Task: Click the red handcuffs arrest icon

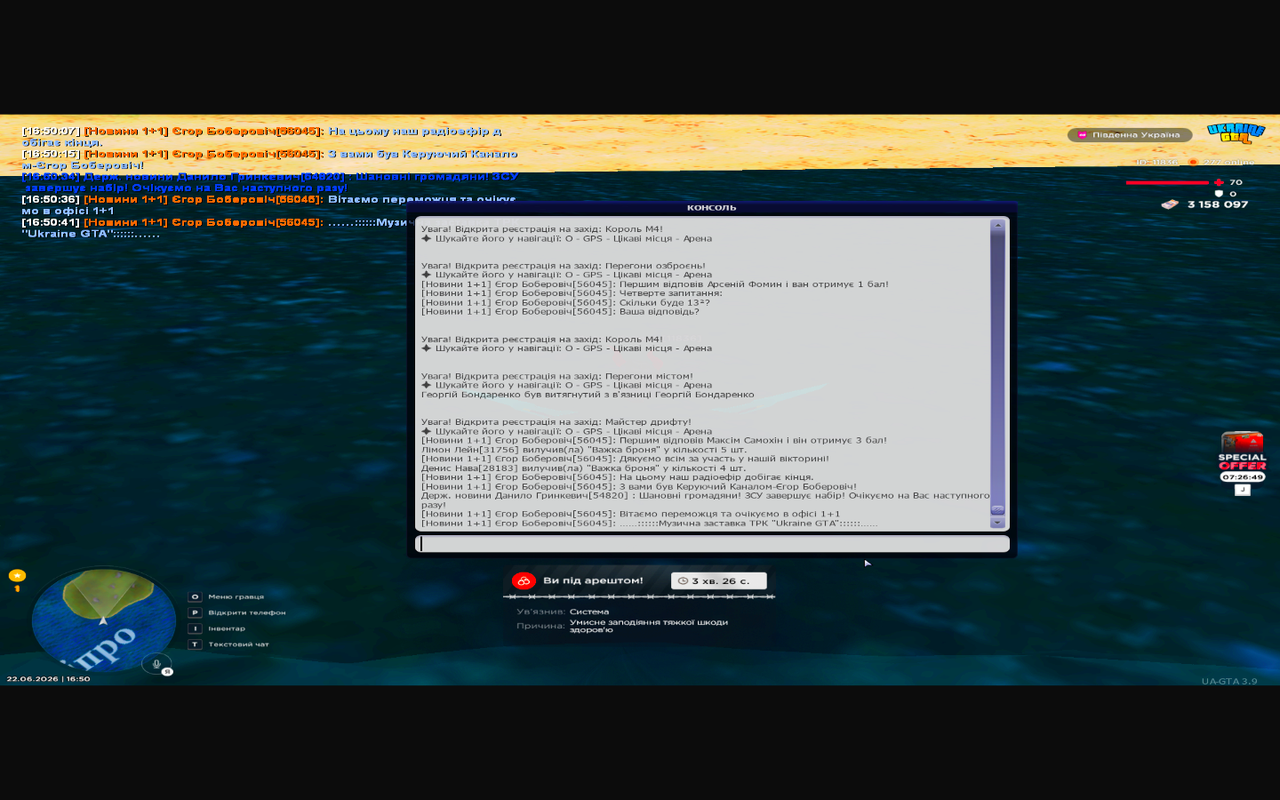Action: pos(524,581)
